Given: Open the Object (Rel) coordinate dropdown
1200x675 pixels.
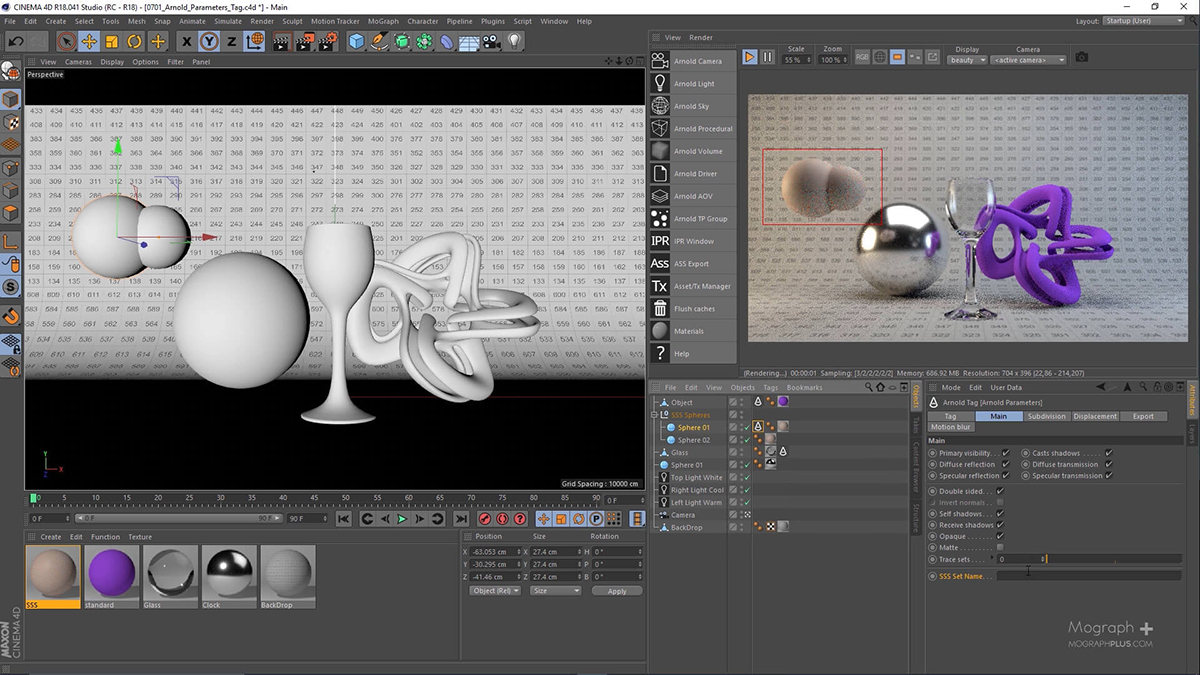Looking at the screenshot, I should point(496,591).
